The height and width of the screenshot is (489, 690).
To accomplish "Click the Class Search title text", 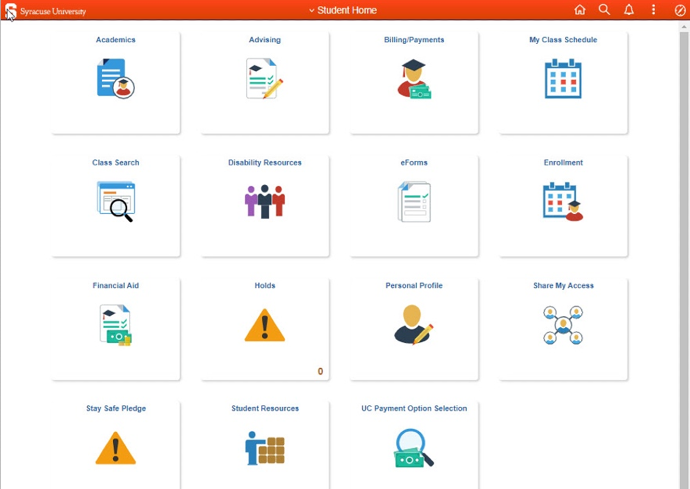I will 116,162.
